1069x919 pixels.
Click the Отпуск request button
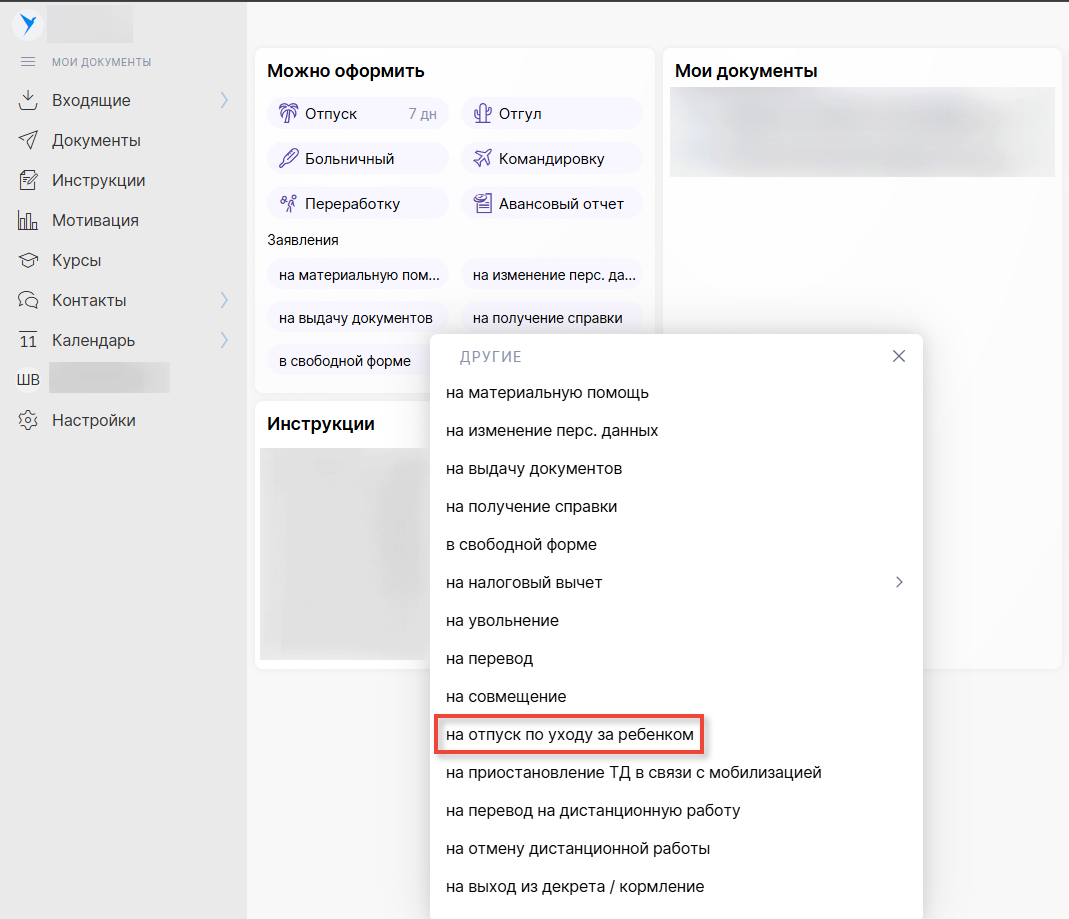357,114
